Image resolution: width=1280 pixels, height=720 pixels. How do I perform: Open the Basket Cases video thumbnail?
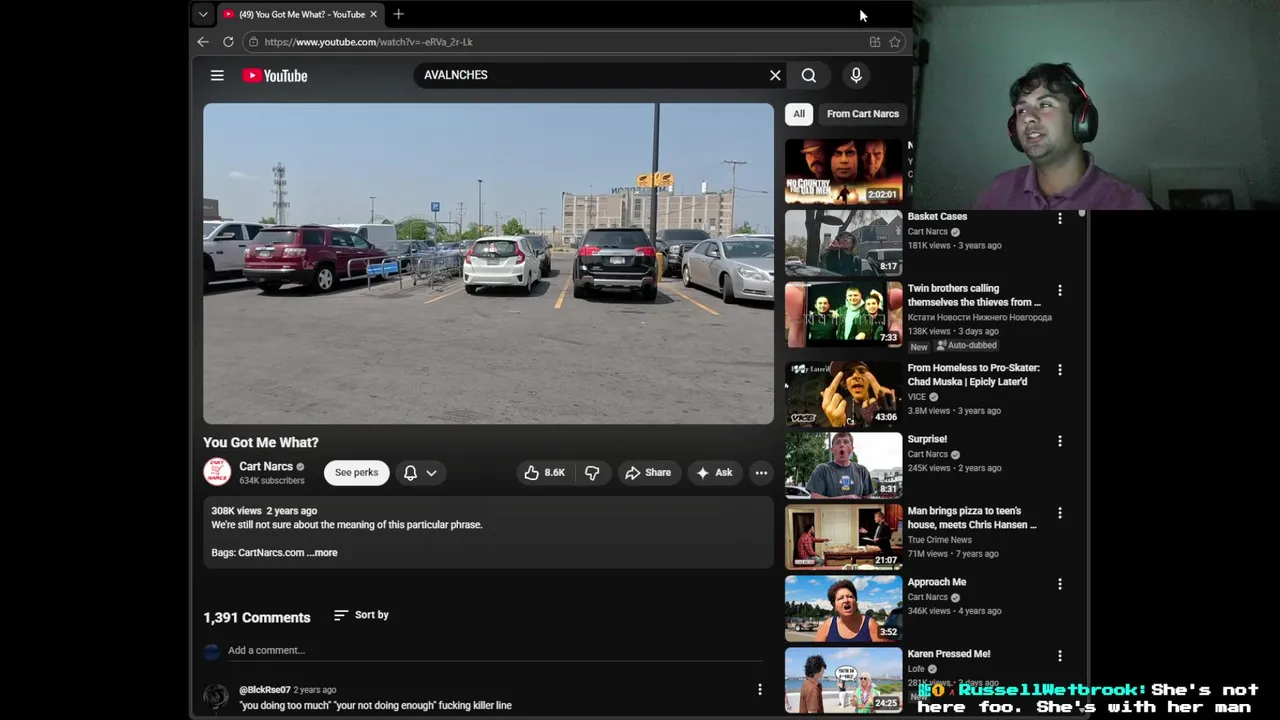(x=843, y=243)
